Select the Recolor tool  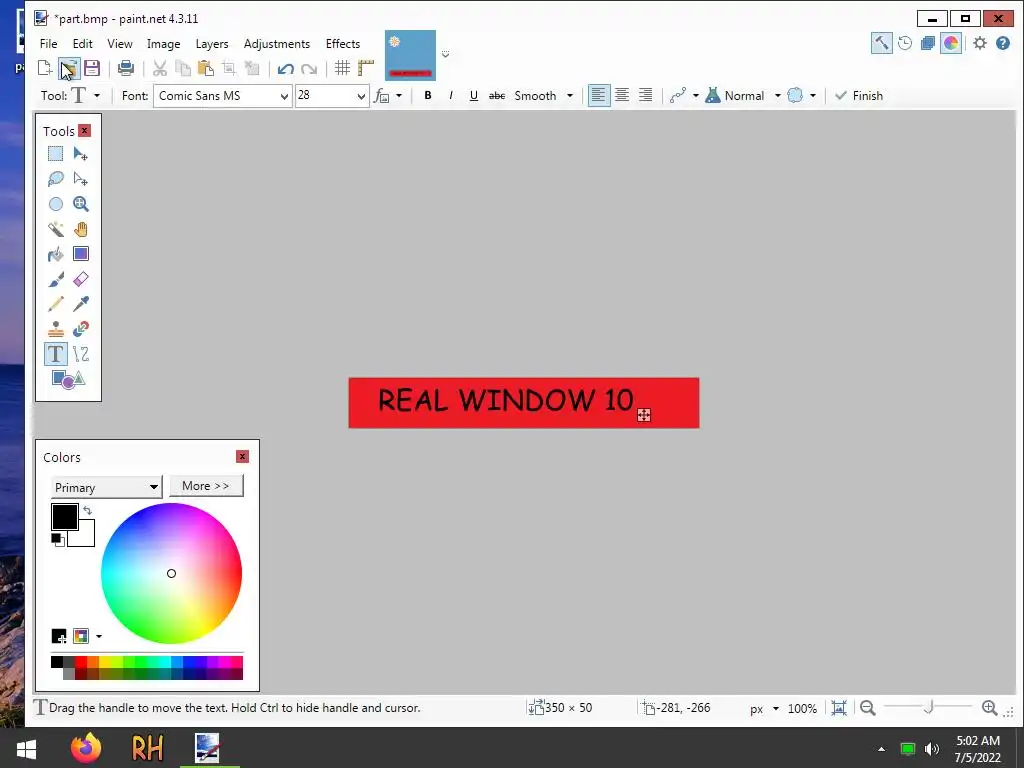[x=80, y=329]
